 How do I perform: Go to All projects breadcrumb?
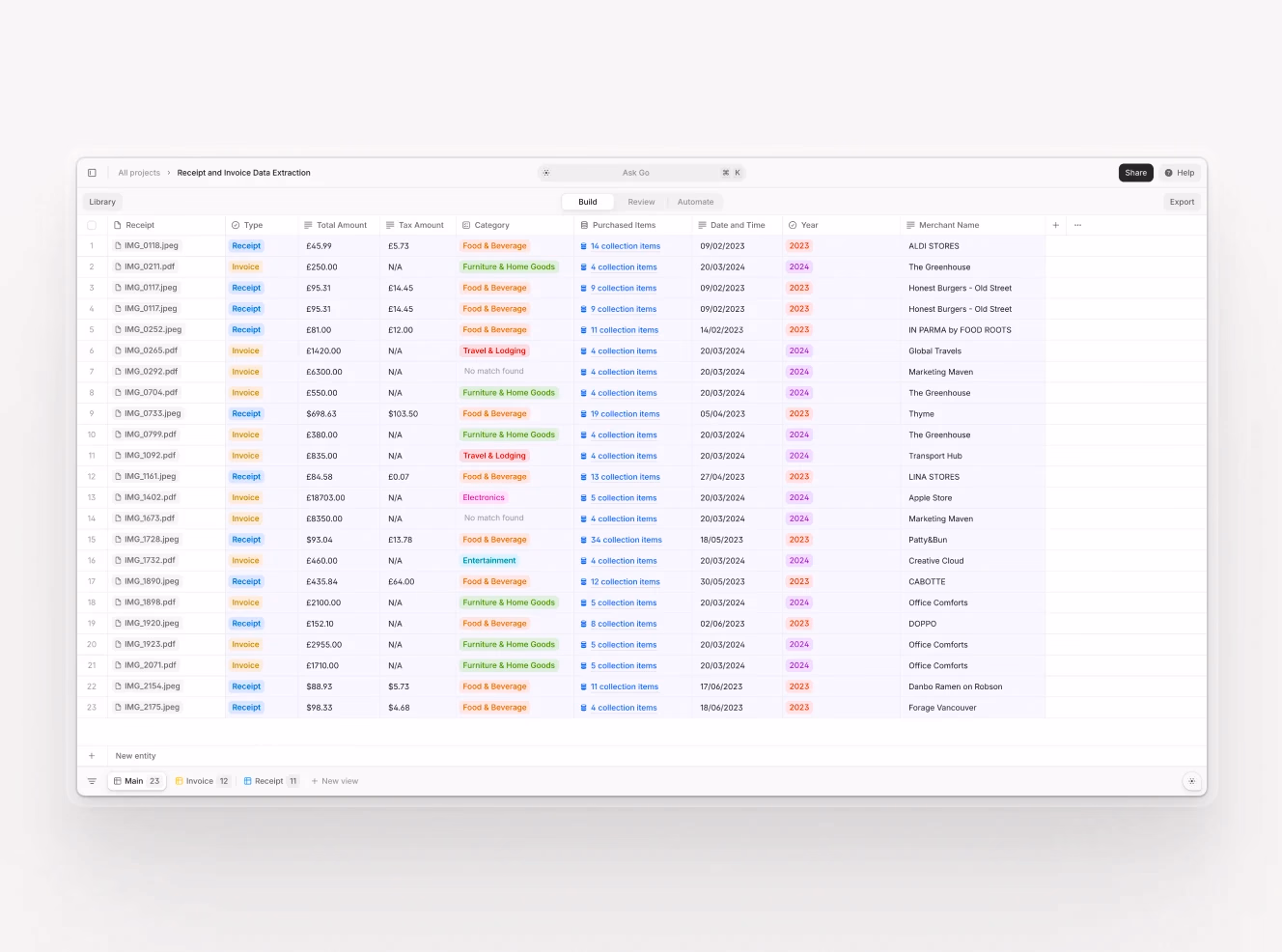tap(139, 173)
